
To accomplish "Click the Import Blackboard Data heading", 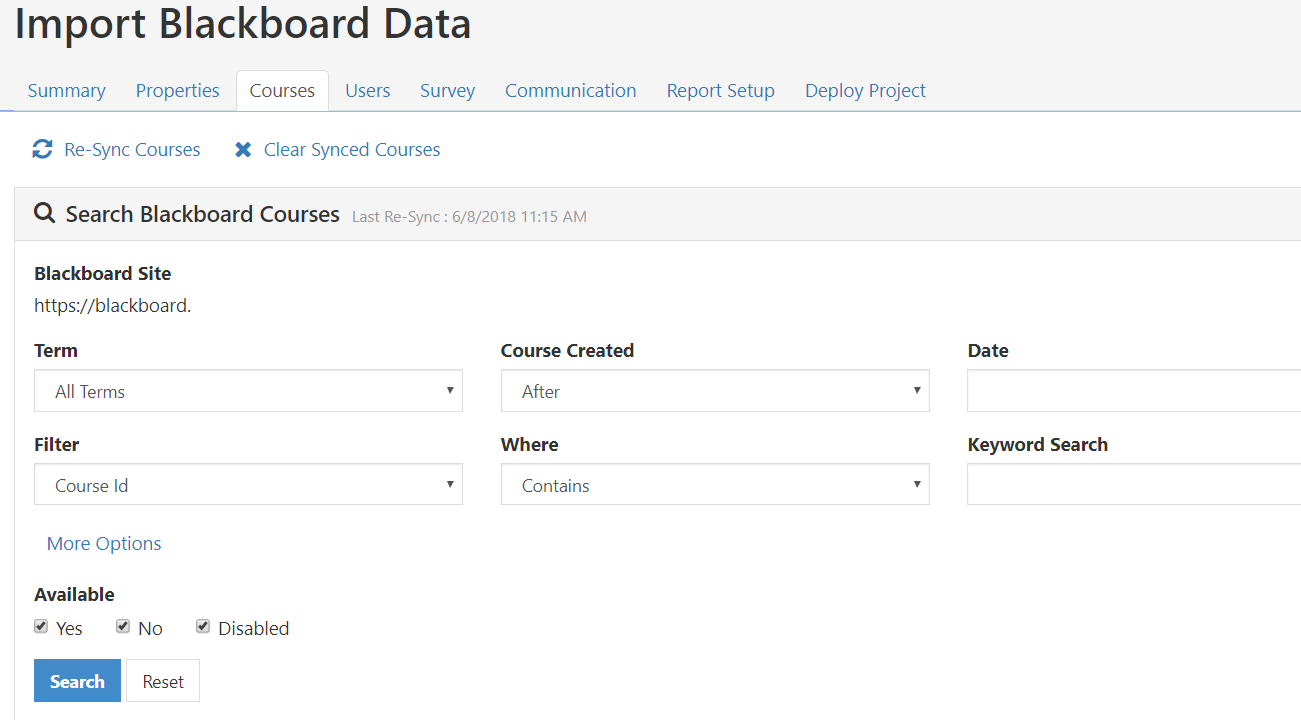I will click(x=243, y=24).
